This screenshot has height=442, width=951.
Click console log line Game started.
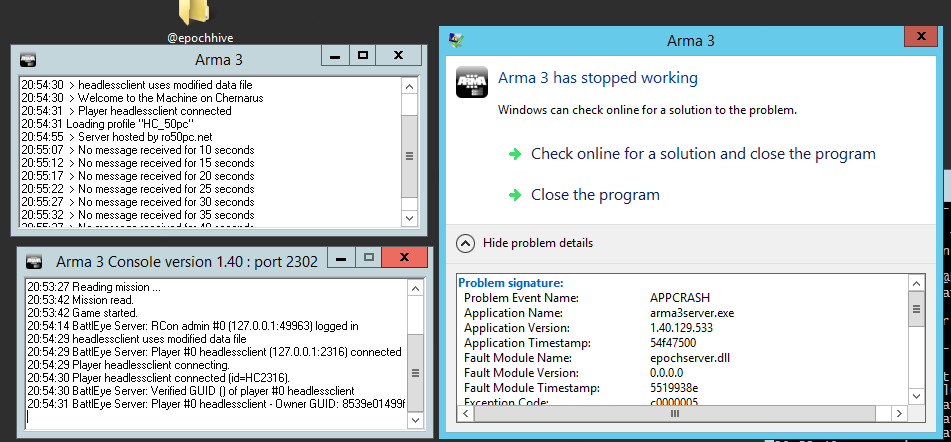click(82, 313)
